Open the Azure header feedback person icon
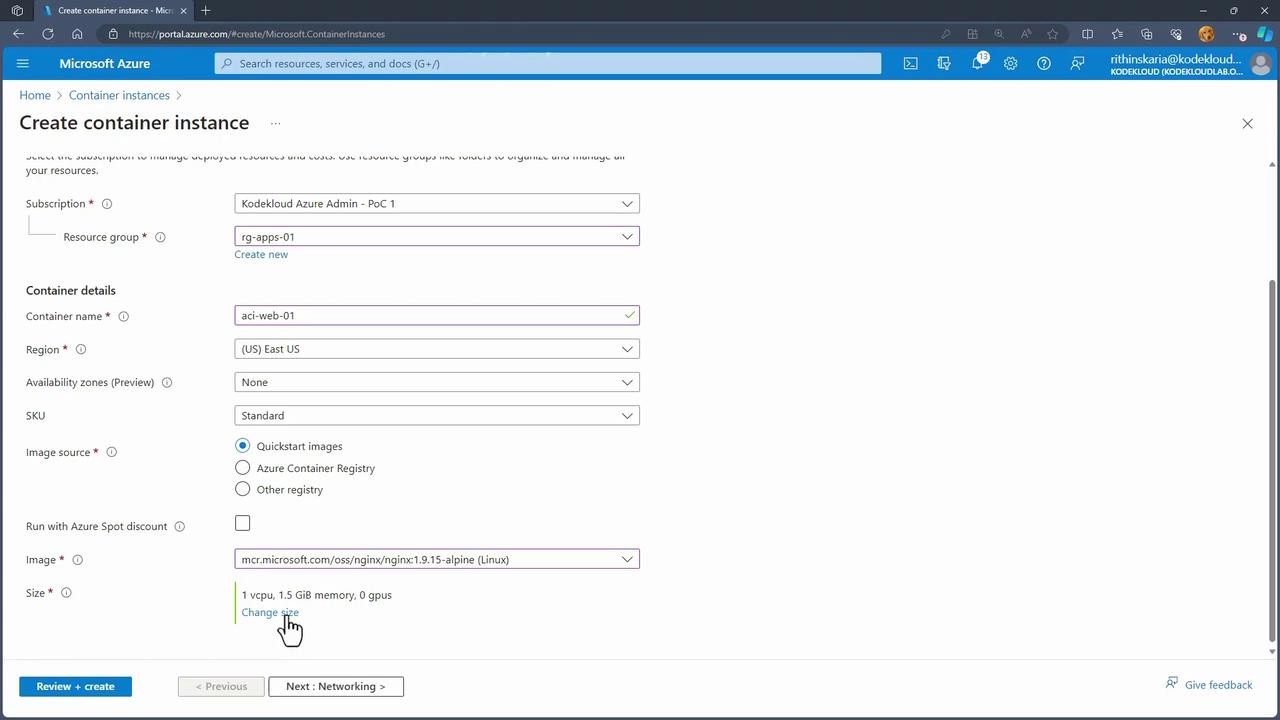Viewport: 1280px width, 720px height. [1077, 63]
